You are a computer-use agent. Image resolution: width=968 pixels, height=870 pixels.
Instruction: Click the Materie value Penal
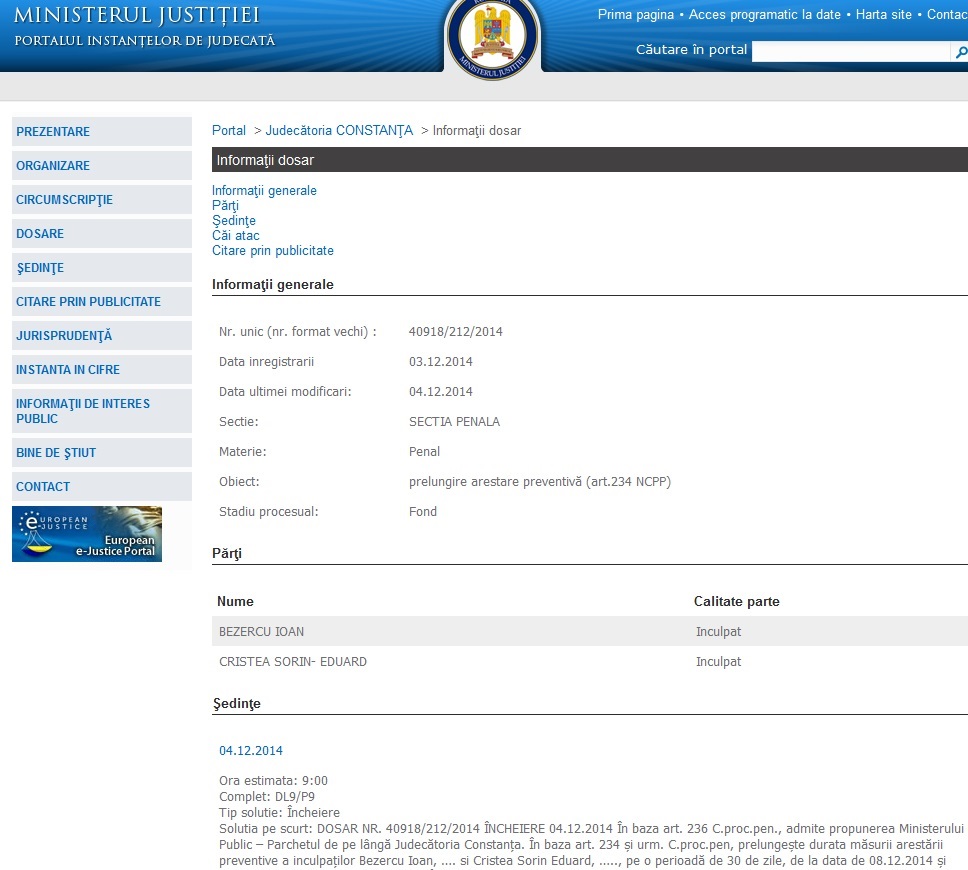[424, 451]
